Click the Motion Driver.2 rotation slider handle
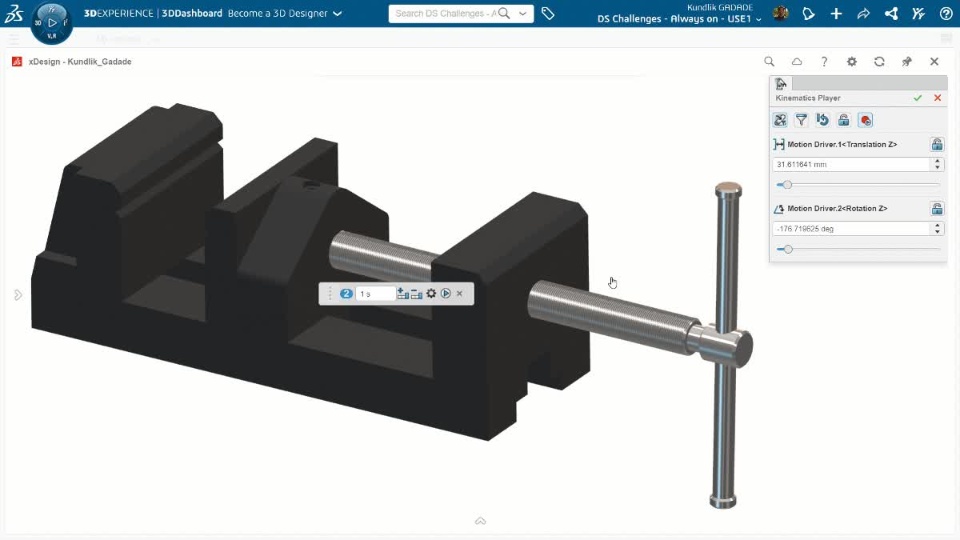This screenshot has width=960, height=540. click(x=788, y=249)
